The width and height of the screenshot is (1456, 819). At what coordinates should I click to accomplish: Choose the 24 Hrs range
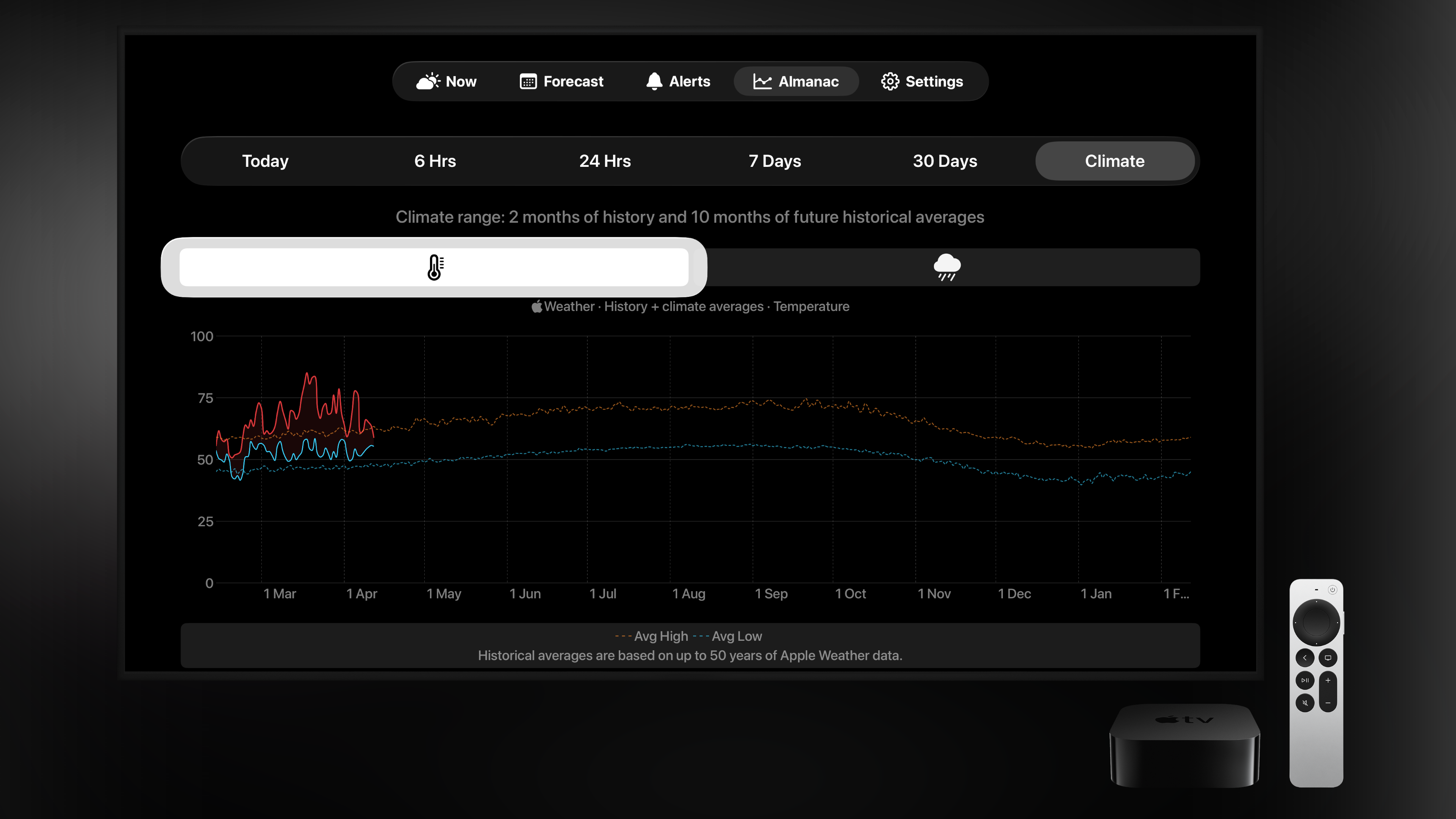(x=605, y=161)
